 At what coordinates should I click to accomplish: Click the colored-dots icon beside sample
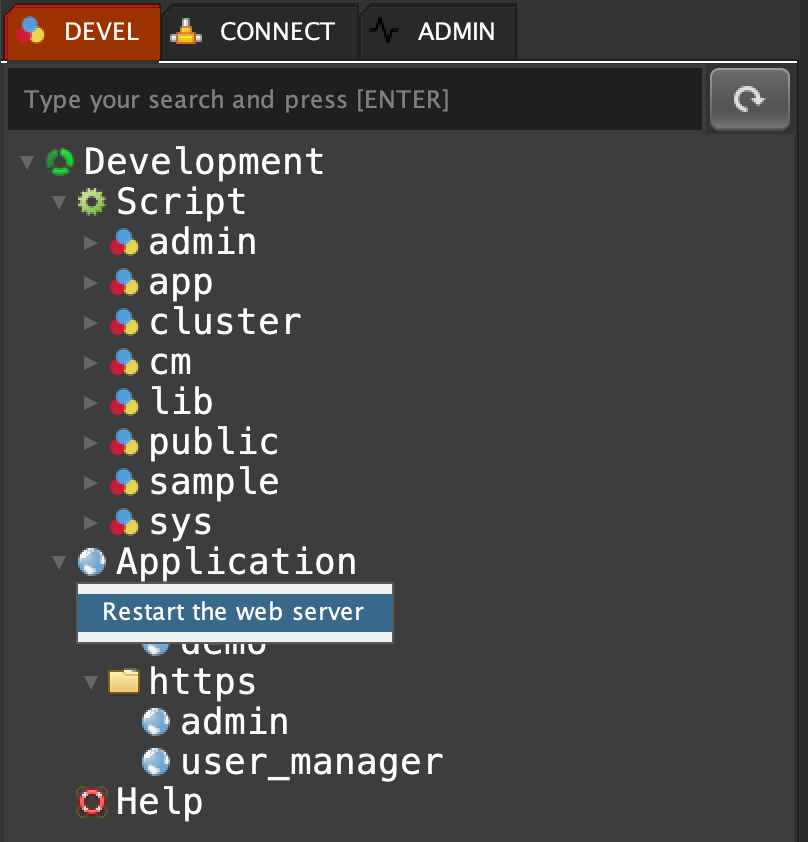point(123,482)
